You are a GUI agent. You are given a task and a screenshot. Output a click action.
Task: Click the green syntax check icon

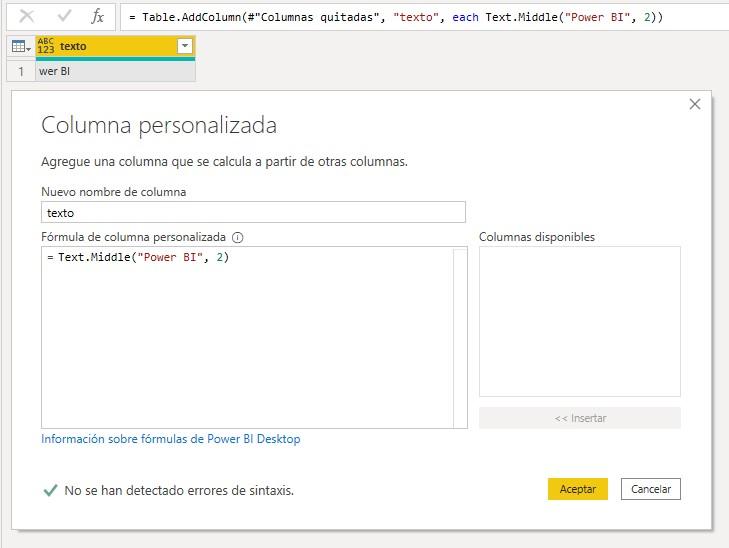50,490
